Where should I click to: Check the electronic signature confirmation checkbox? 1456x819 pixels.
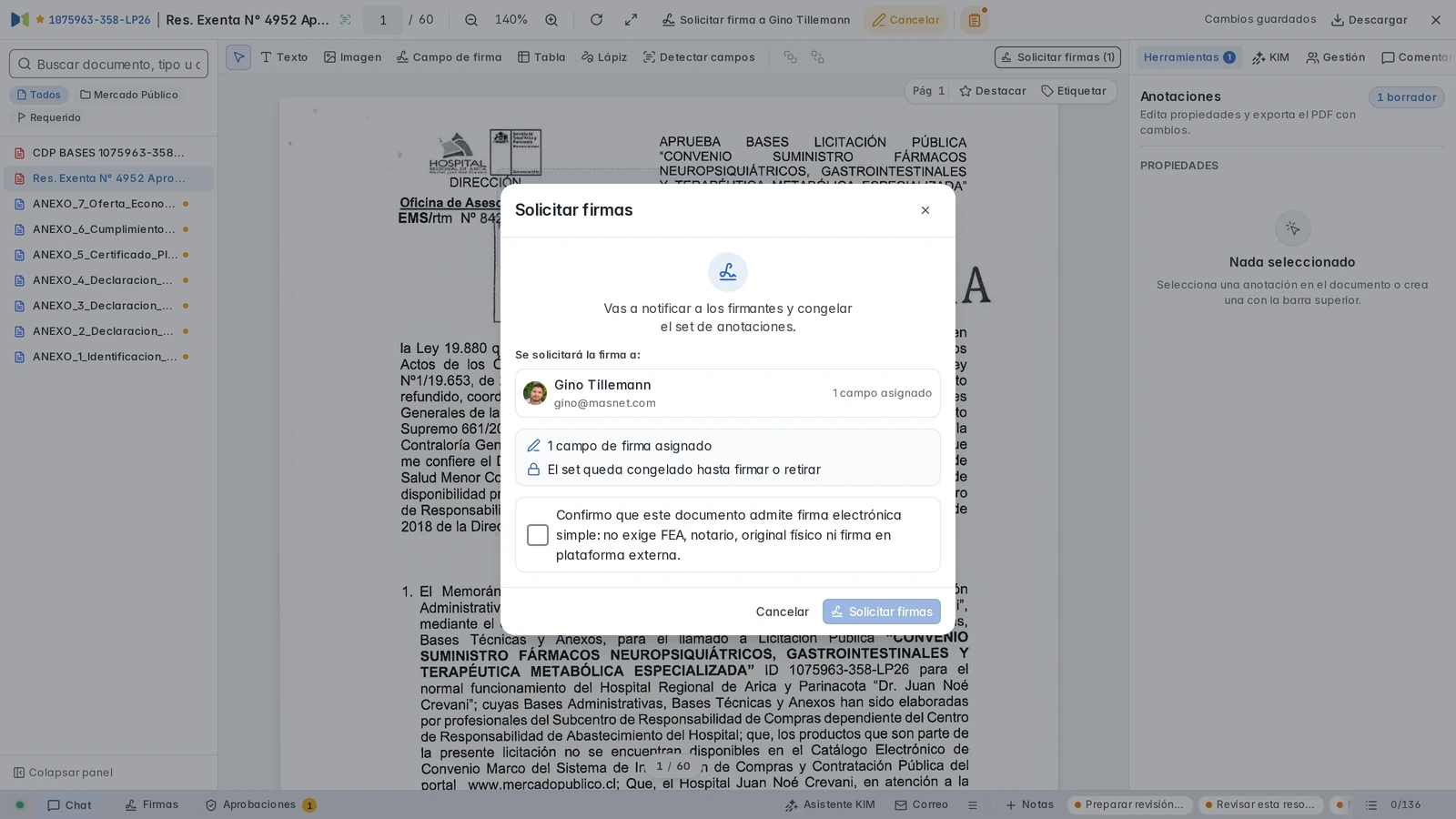(538, 535)
